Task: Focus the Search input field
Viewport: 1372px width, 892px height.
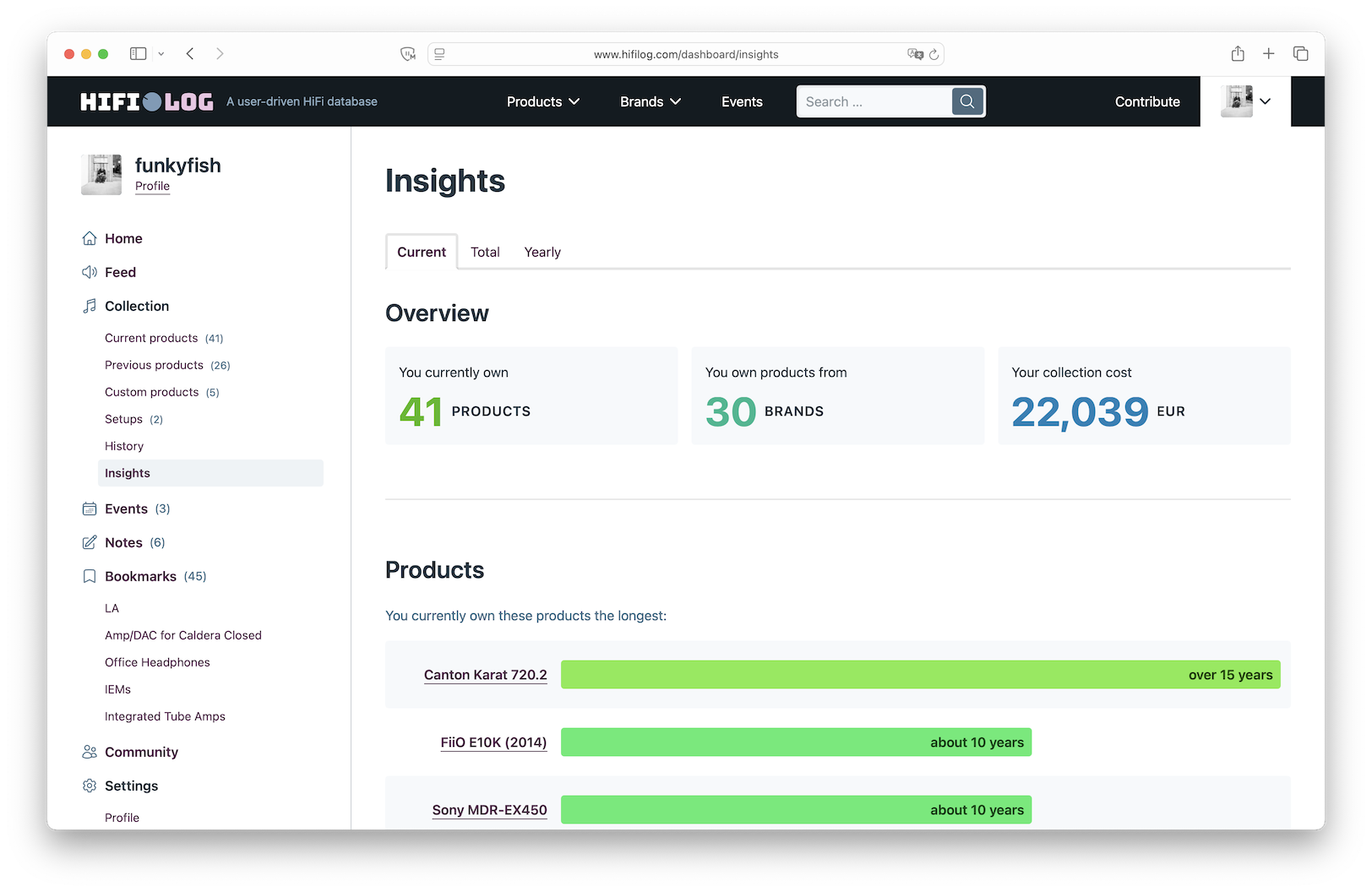Action: pyautogui.click(x=874, y=101)
